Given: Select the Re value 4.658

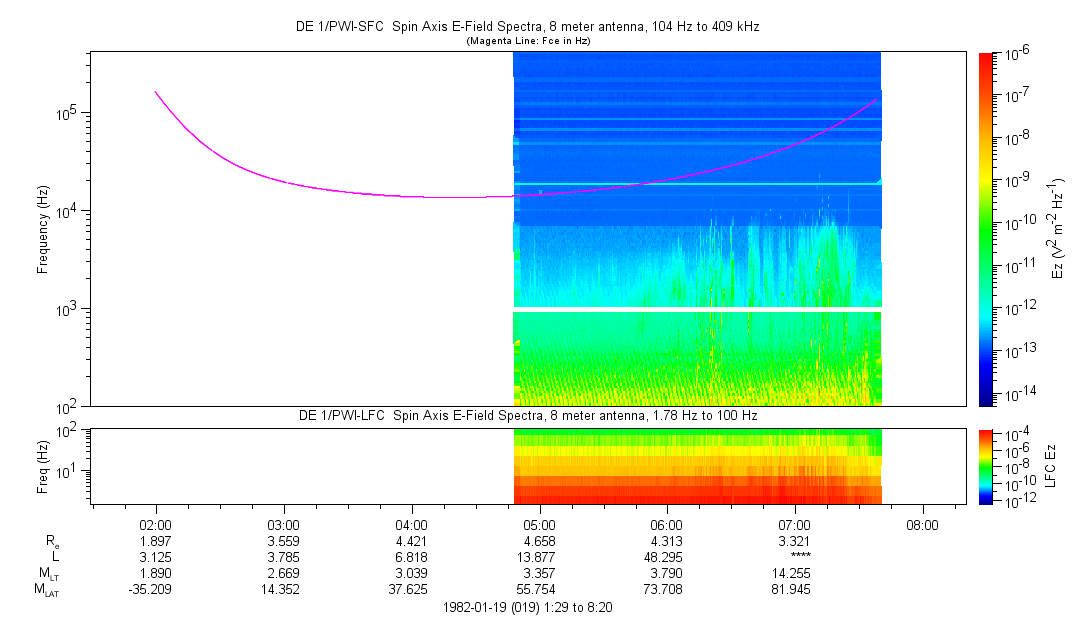Looking at the screenshot, I should click(539, 541).
